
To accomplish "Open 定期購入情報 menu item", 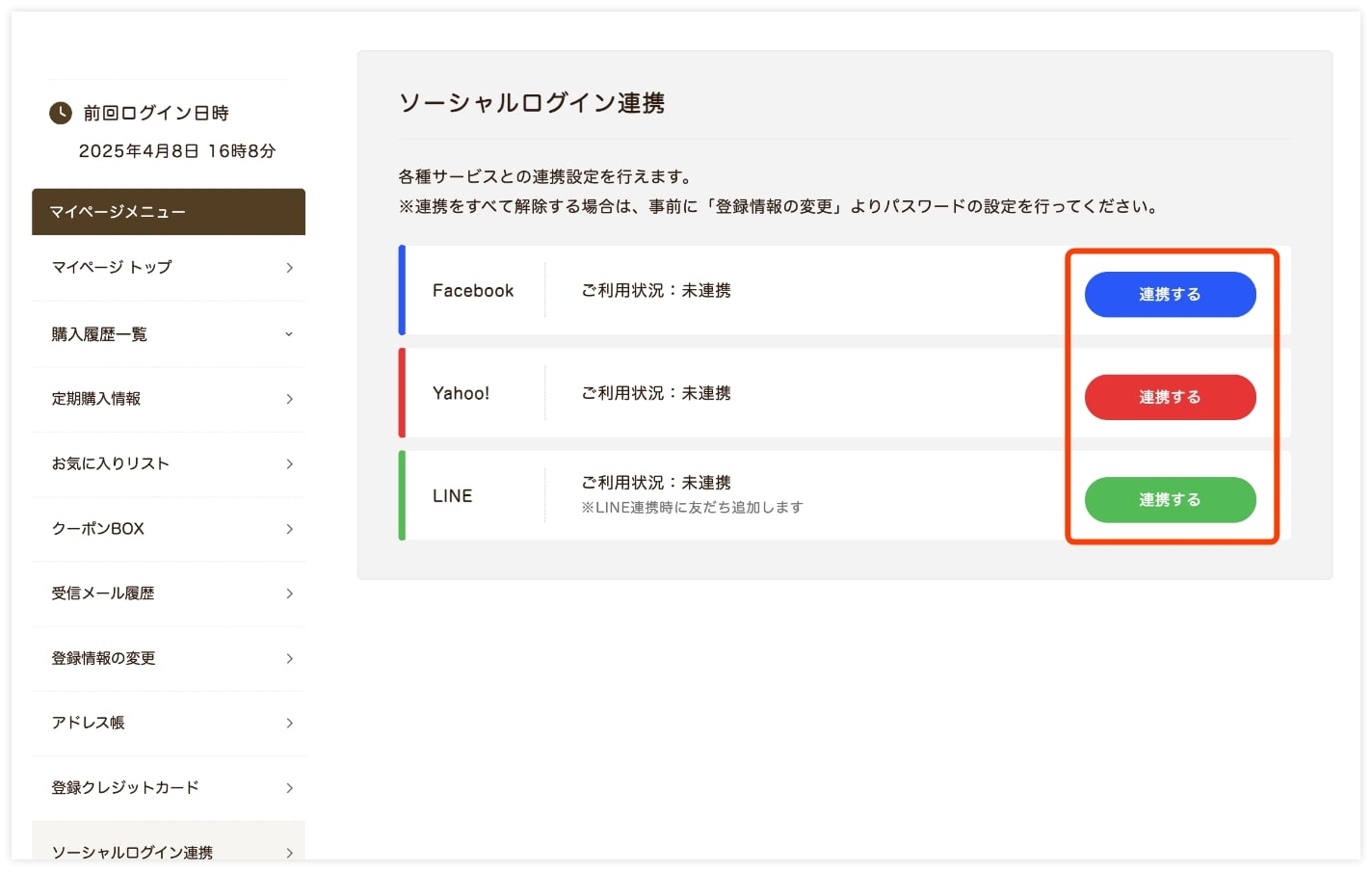I will tap(169, 399).
